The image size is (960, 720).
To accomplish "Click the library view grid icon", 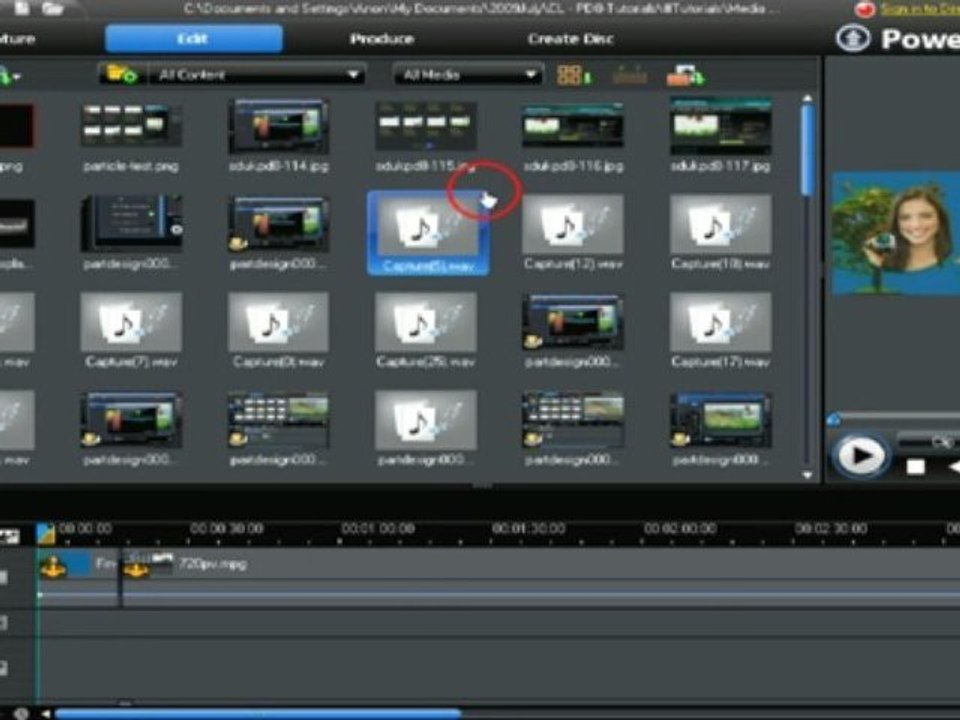I will point(574,75).
